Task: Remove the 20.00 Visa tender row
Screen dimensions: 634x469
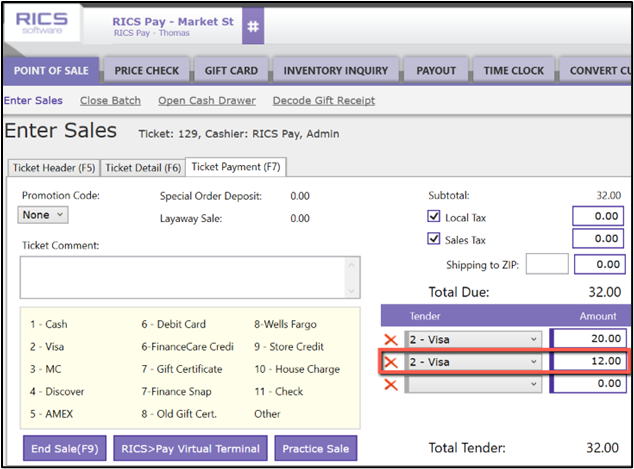Action: coord(391,340)
